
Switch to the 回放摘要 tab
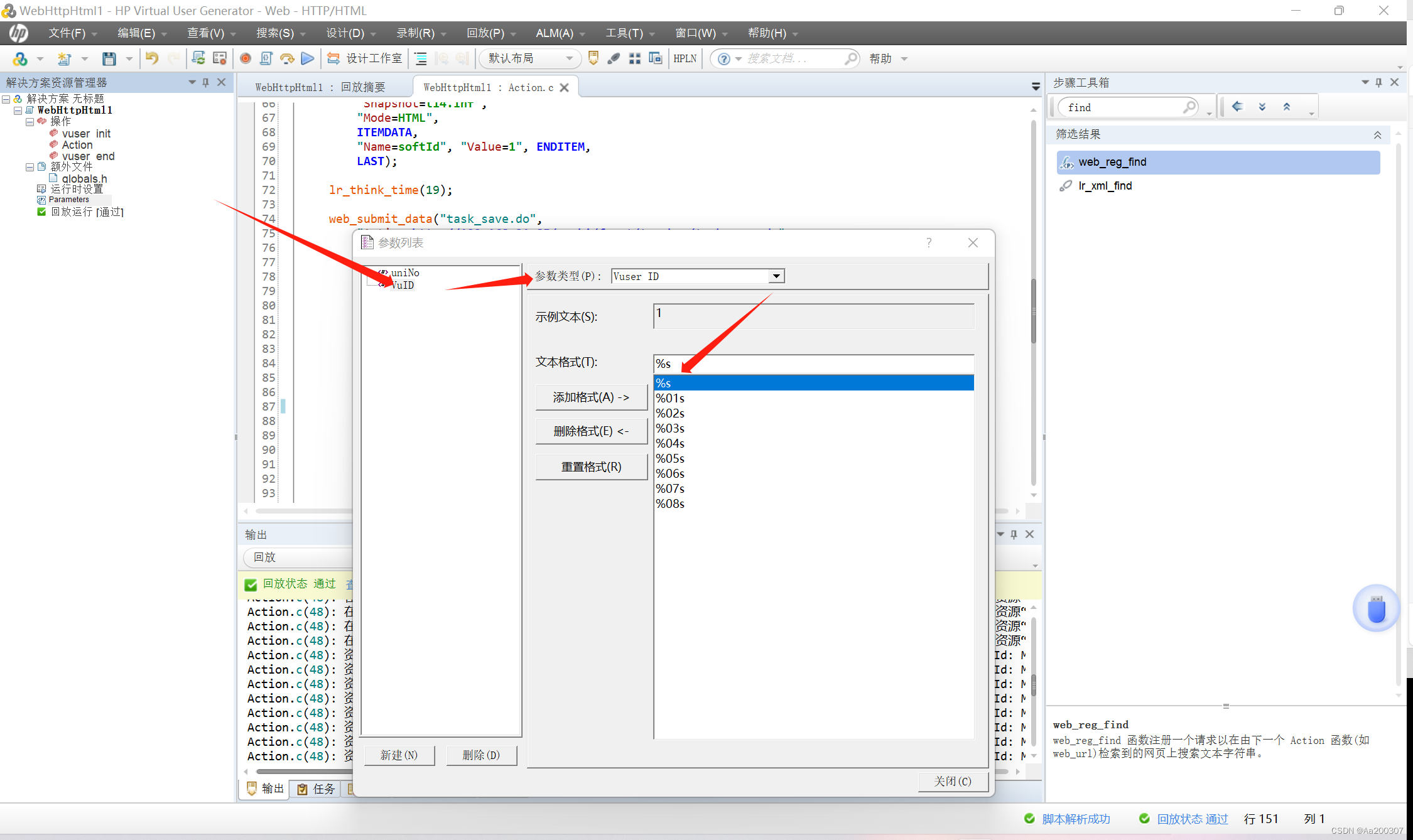coord(320,87)
